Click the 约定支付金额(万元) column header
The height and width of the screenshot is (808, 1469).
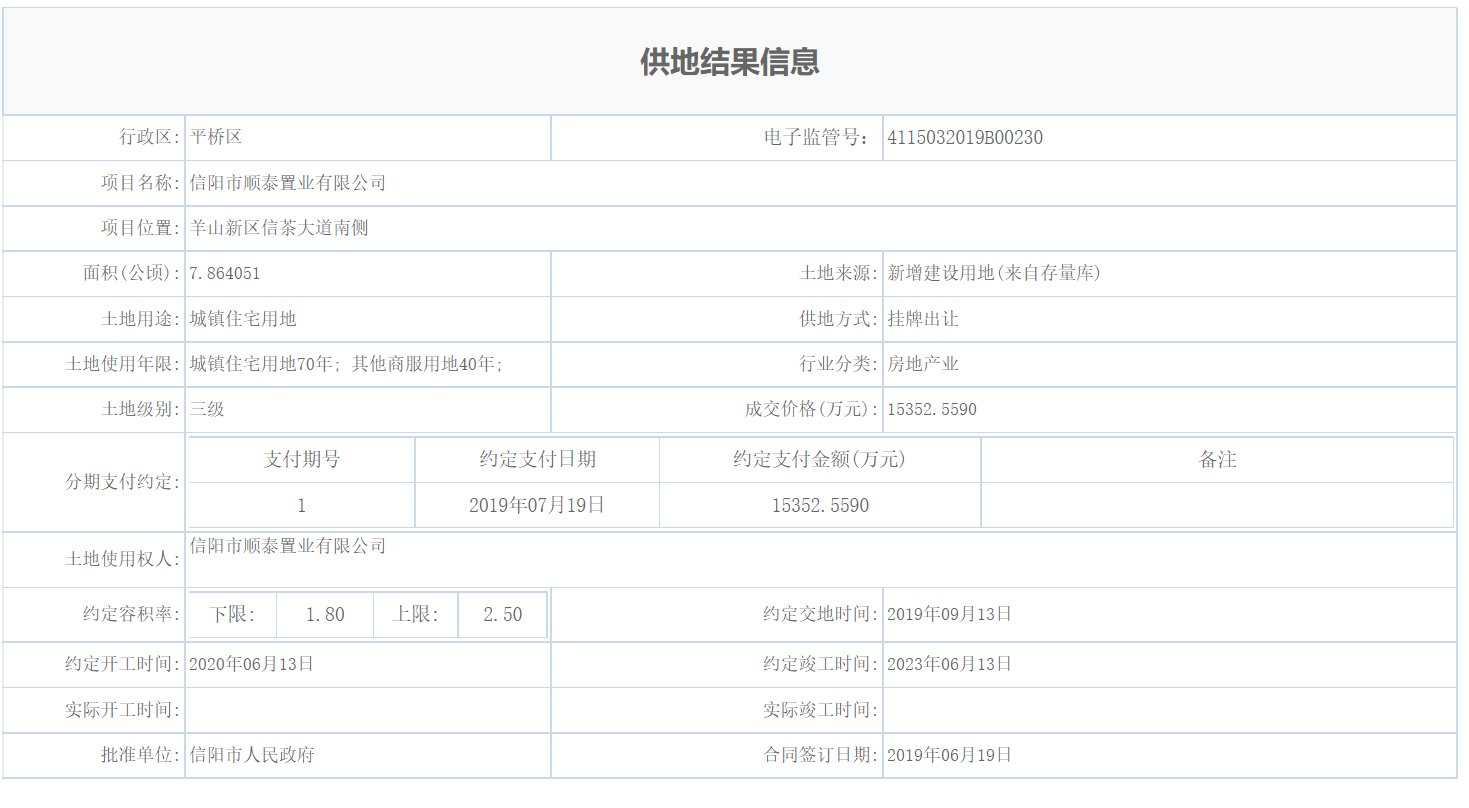(819, 459)
